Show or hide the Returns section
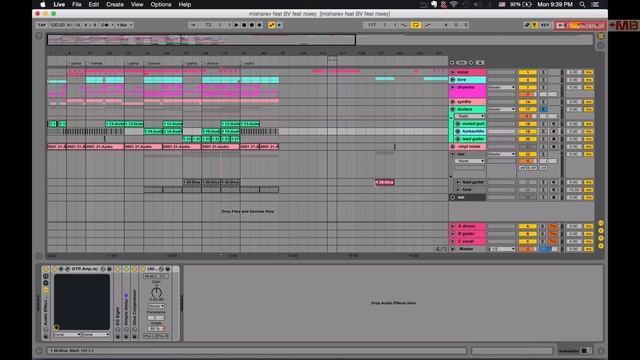 point(601,231)
